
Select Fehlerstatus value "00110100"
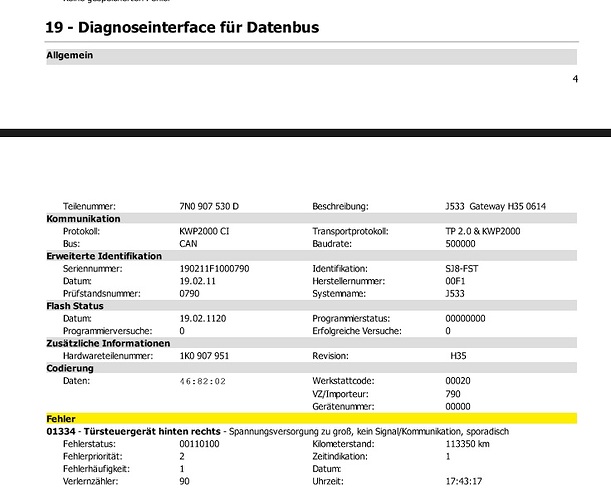point(199,444)
